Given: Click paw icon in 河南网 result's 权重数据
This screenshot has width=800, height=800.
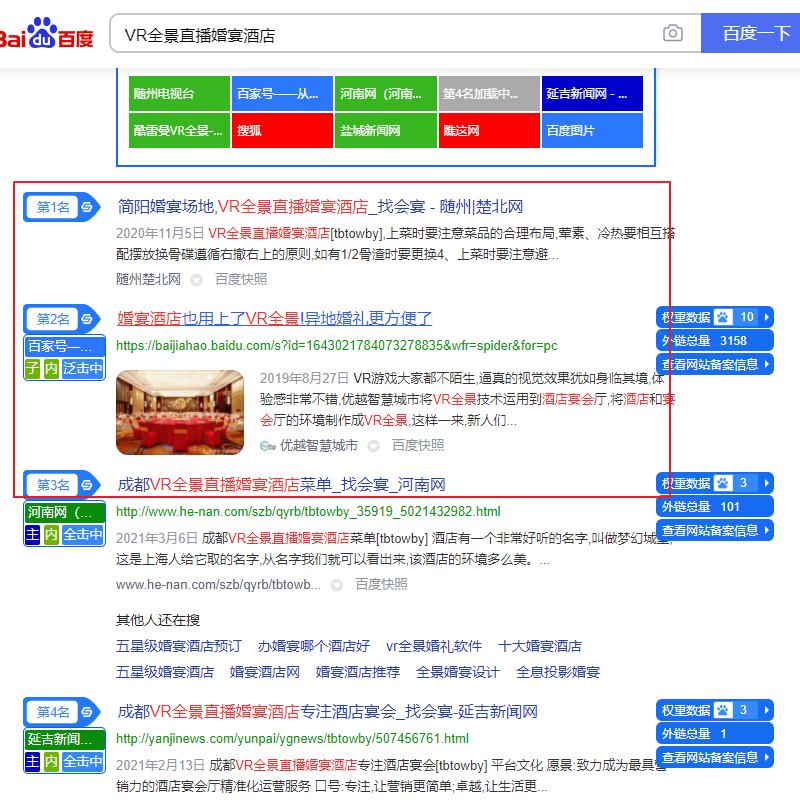Looking at the screenshot, I should tap(722, 483).
